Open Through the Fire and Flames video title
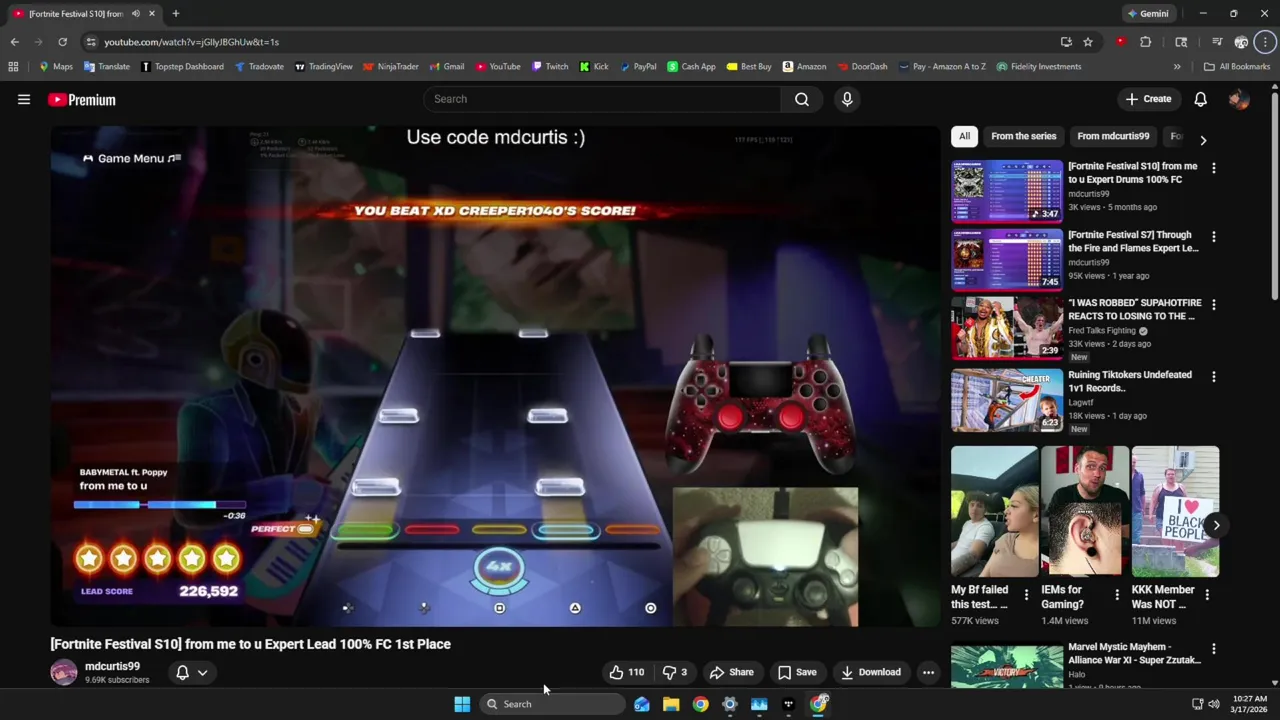Viewport: 1280px width, 720px height. [1133, 241]
